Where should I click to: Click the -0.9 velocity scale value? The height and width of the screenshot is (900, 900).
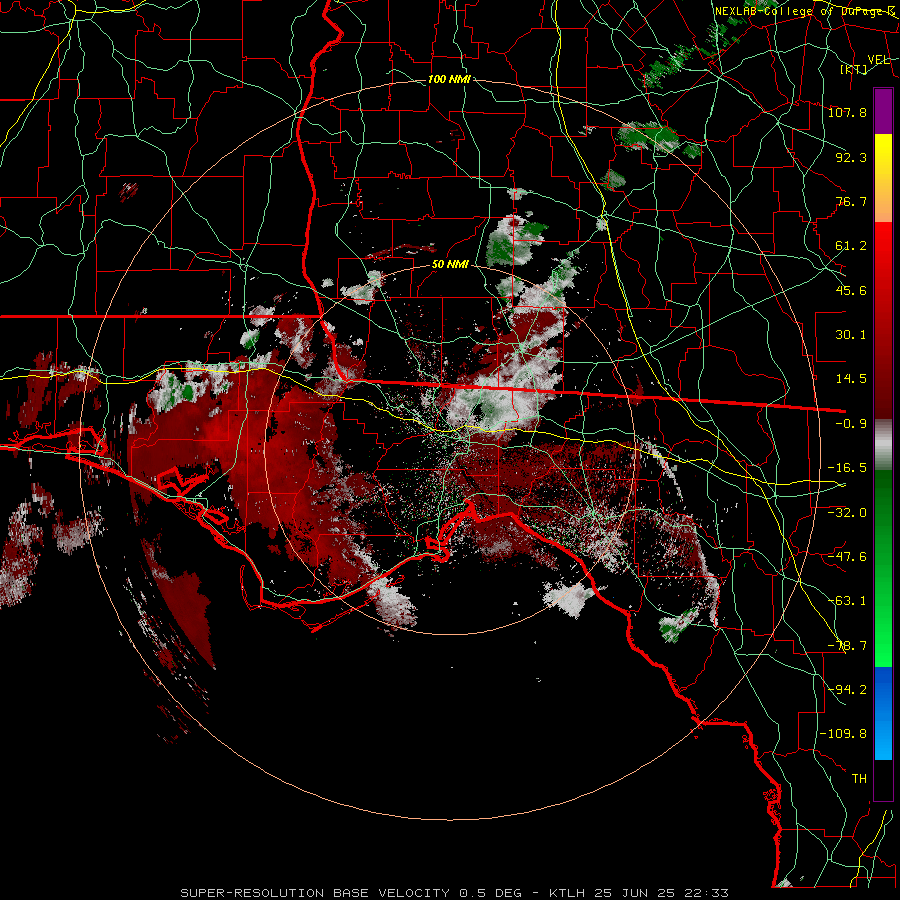[851, 424]
